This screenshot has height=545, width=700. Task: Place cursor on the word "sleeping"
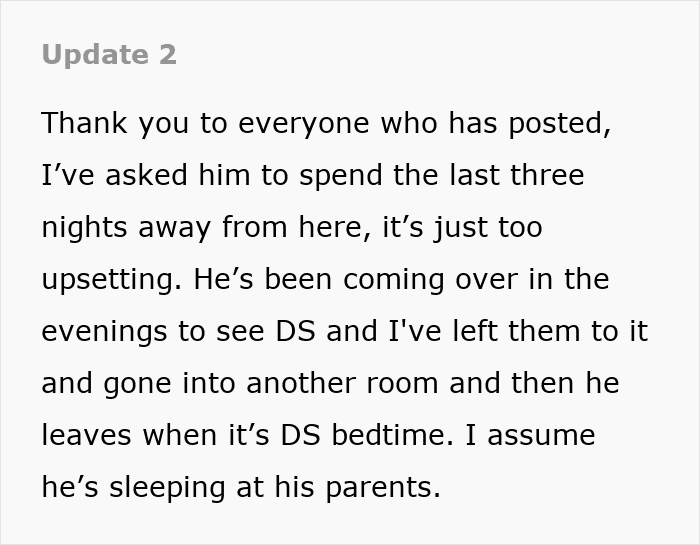[167, 489]
